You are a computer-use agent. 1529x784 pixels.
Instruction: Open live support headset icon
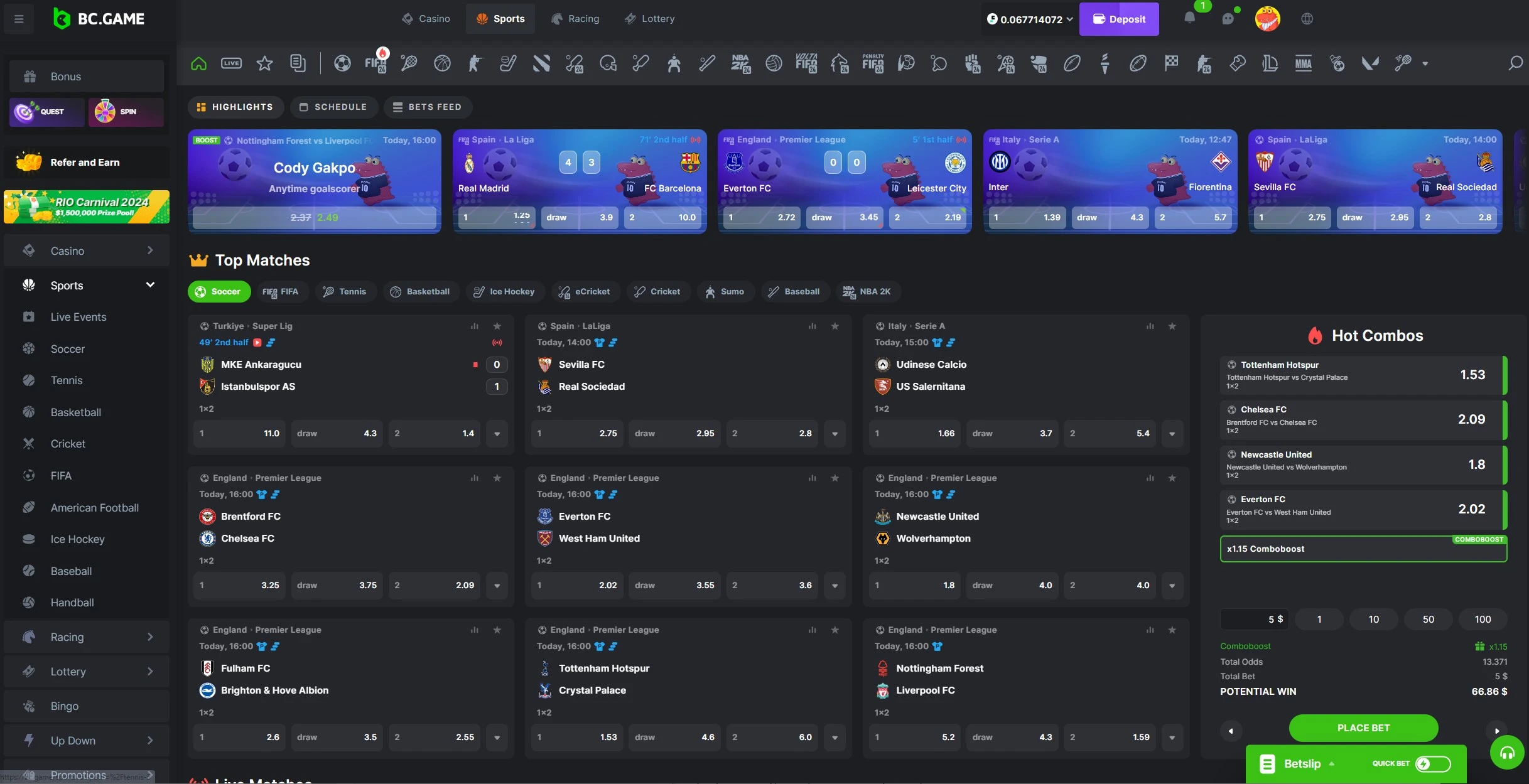[1508, 753]
